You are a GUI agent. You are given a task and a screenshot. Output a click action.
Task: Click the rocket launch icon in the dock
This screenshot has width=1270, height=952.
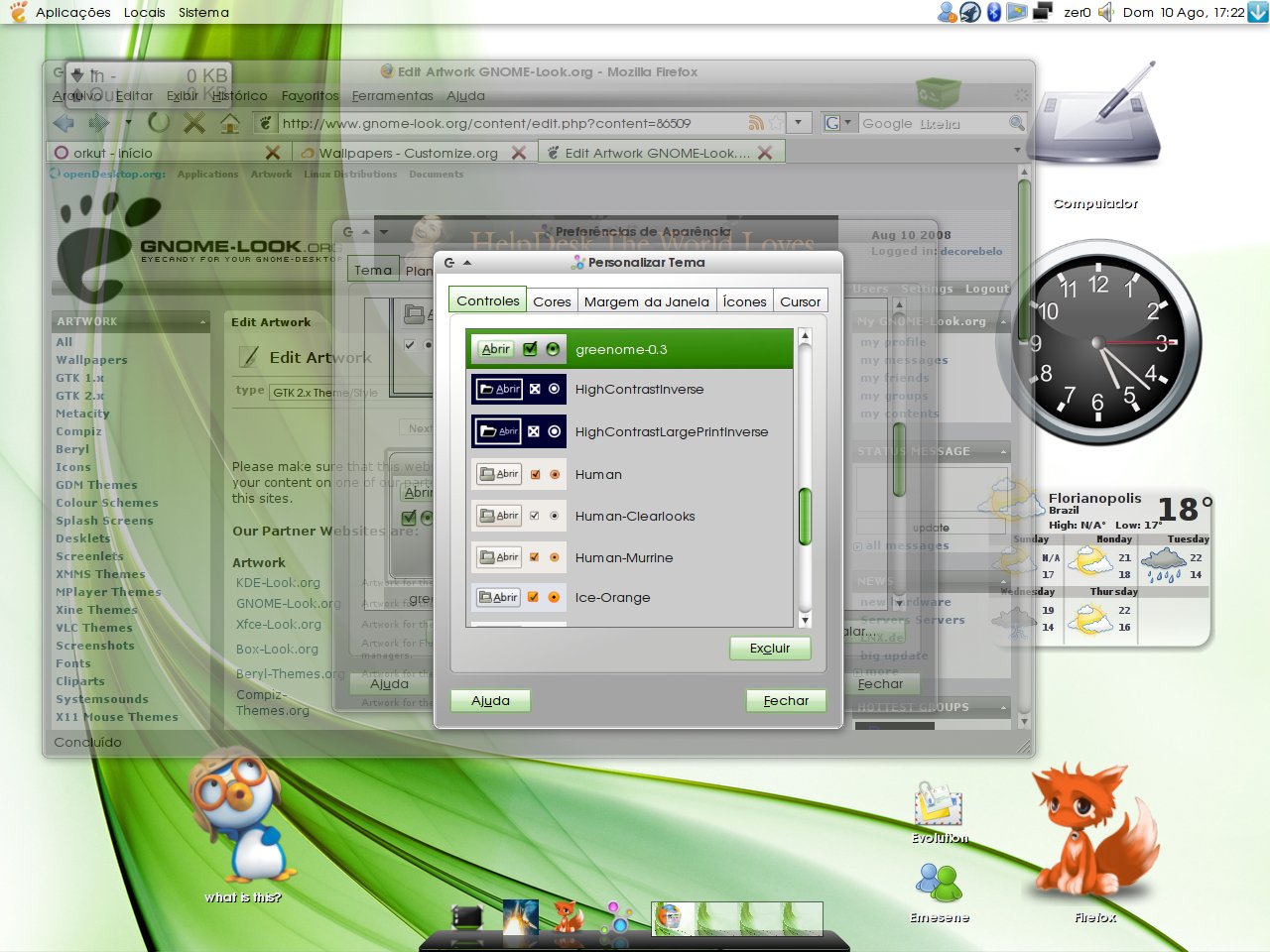tap(520, 917)
